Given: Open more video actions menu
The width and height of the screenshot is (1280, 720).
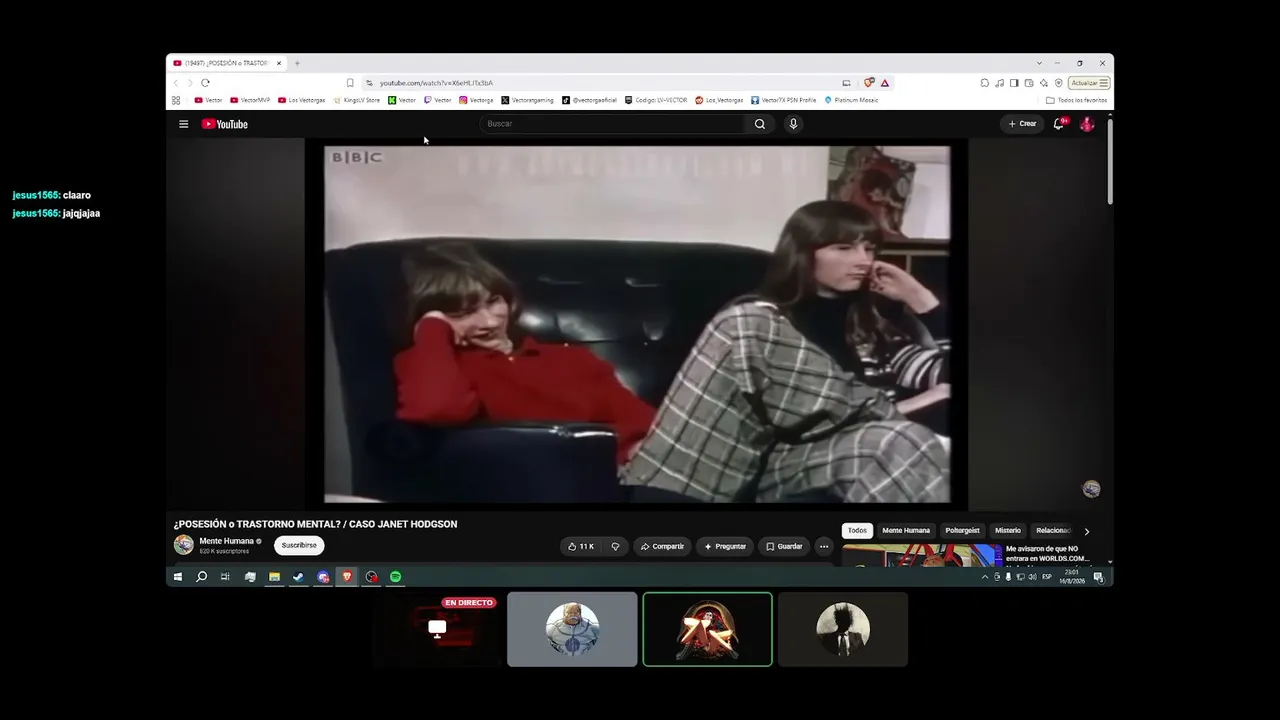Looking at the screenshot, I should point(823,546).
